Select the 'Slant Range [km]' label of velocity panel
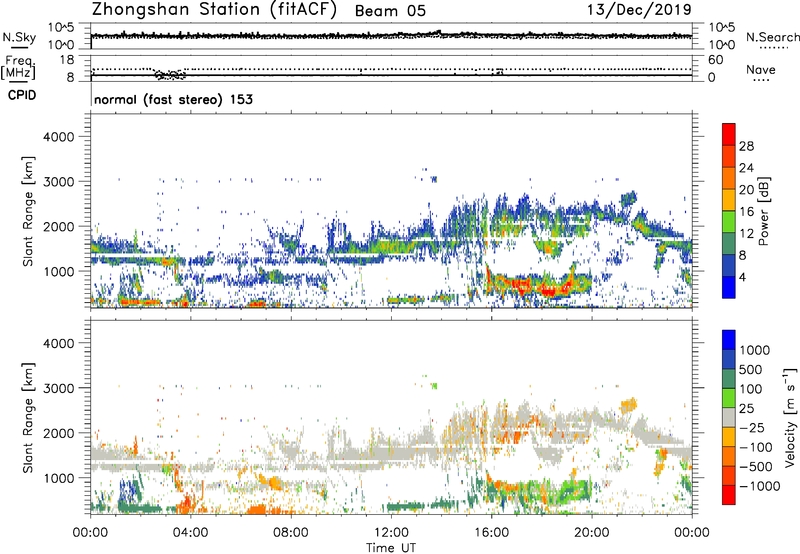This screenshot has width=800, height=554. pos(28,418)
